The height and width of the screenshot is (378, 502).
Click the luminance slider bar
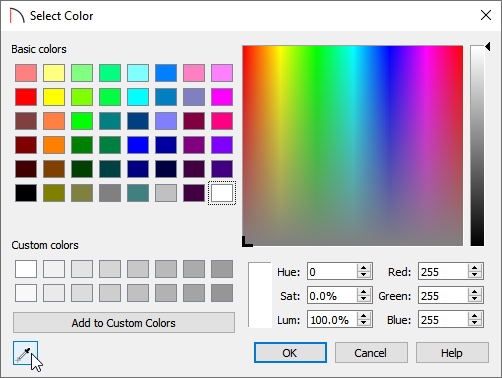pos(477,146)
